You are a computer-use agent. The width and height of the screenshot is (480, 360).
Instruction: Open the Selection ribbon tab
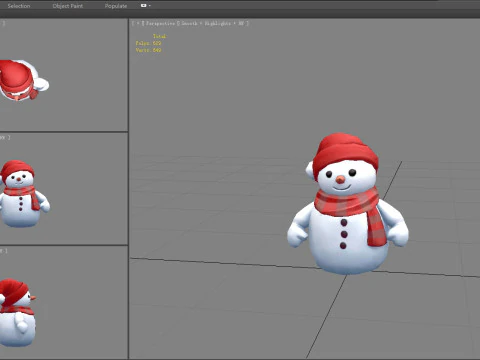coord(19,6)
